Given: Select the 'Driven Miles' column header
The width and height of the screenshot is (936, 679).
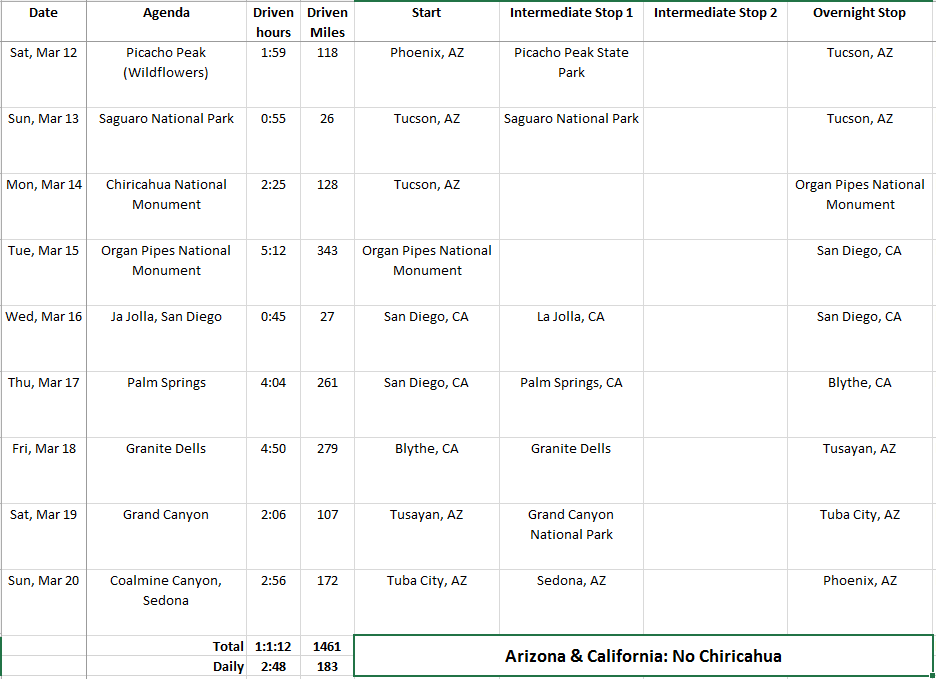Looking at the screenshot, I should click(x=327, y=22).
